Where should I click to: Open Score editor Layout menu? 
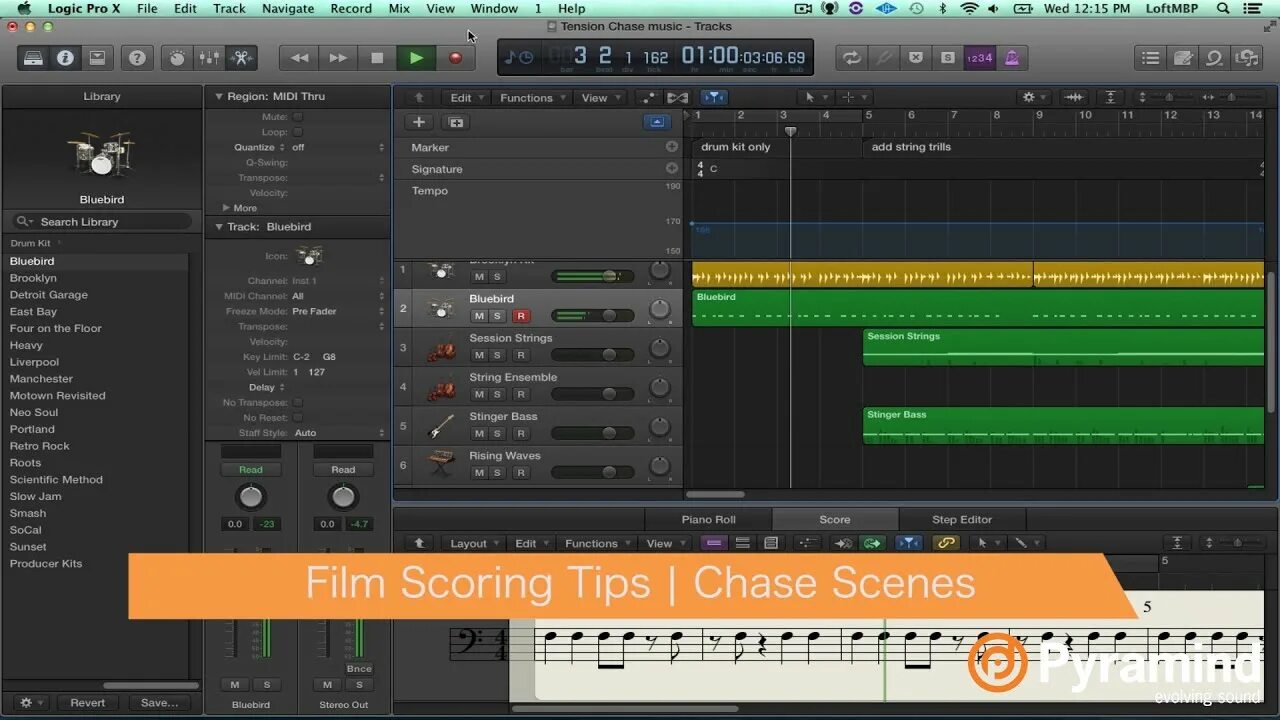pos(473,544)
